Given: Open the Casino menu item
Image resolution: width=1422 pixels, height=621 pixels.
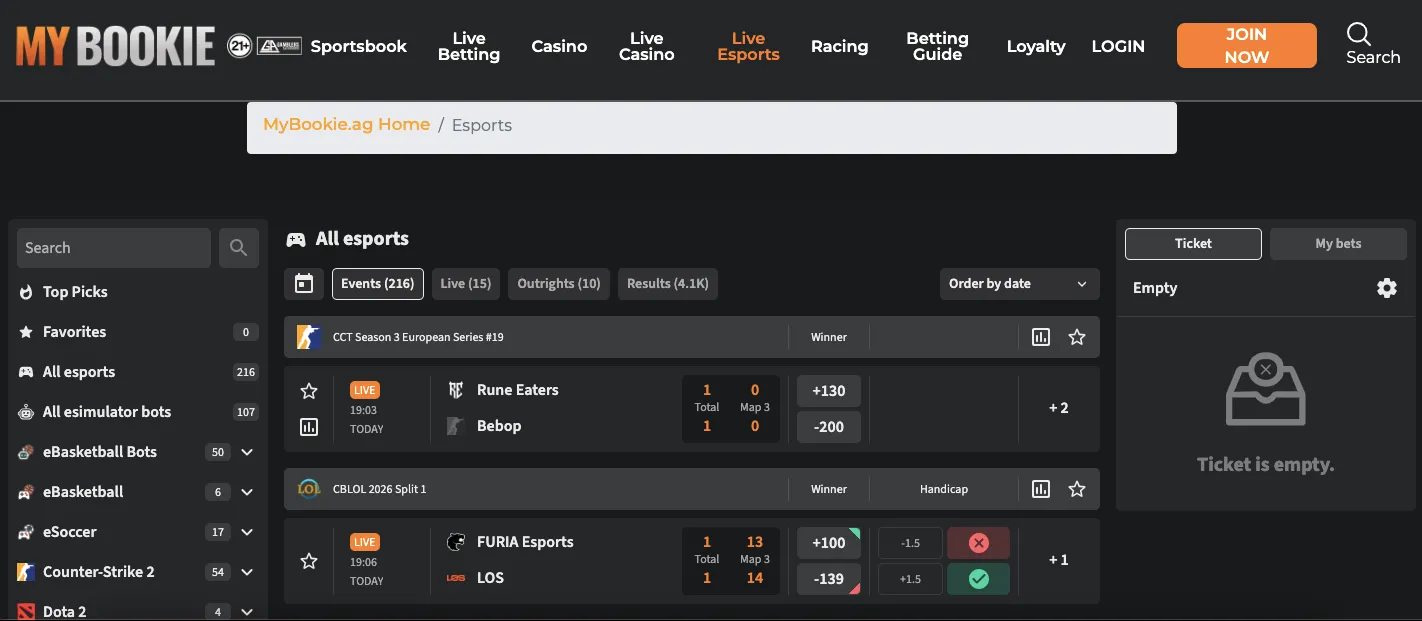Looking at the screenshot, I should tap(559, 46).
